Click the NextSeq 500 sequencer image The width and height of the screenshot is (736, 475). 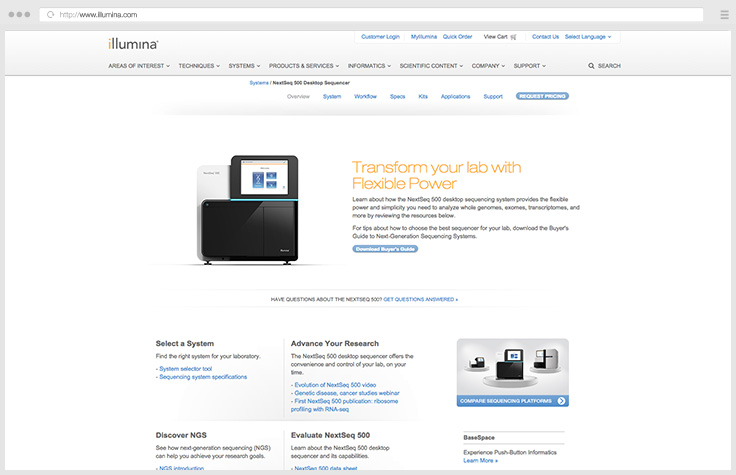pos(251,211)
